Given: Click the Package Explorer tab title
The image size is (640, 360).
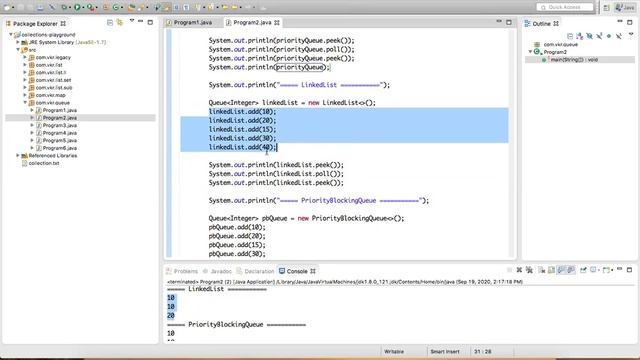Looking at the screenshot, I should [36, 24].
